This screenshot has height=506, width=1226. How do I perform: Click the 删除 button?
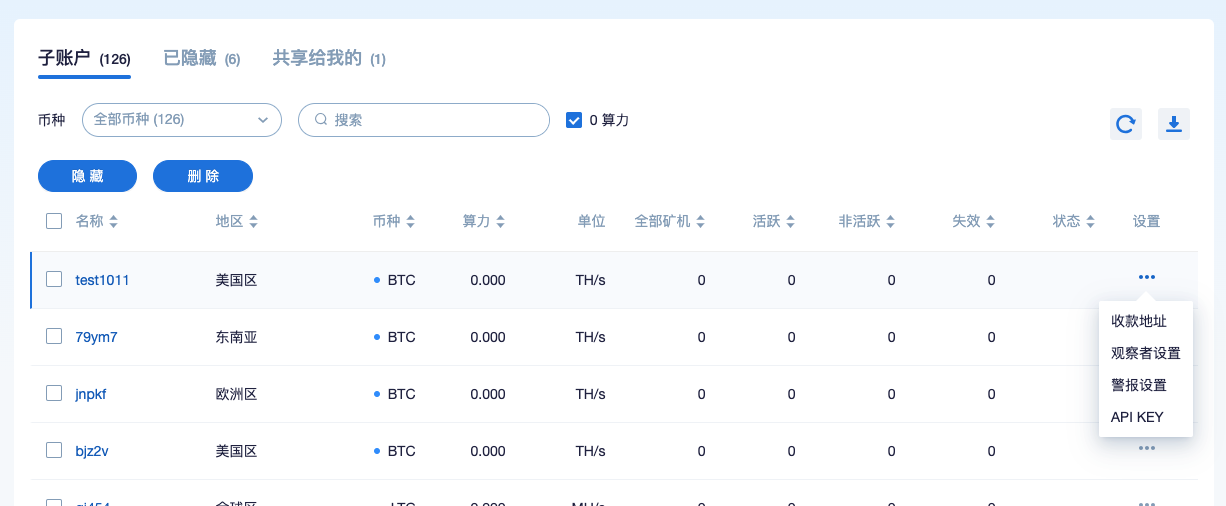[203, 176]
